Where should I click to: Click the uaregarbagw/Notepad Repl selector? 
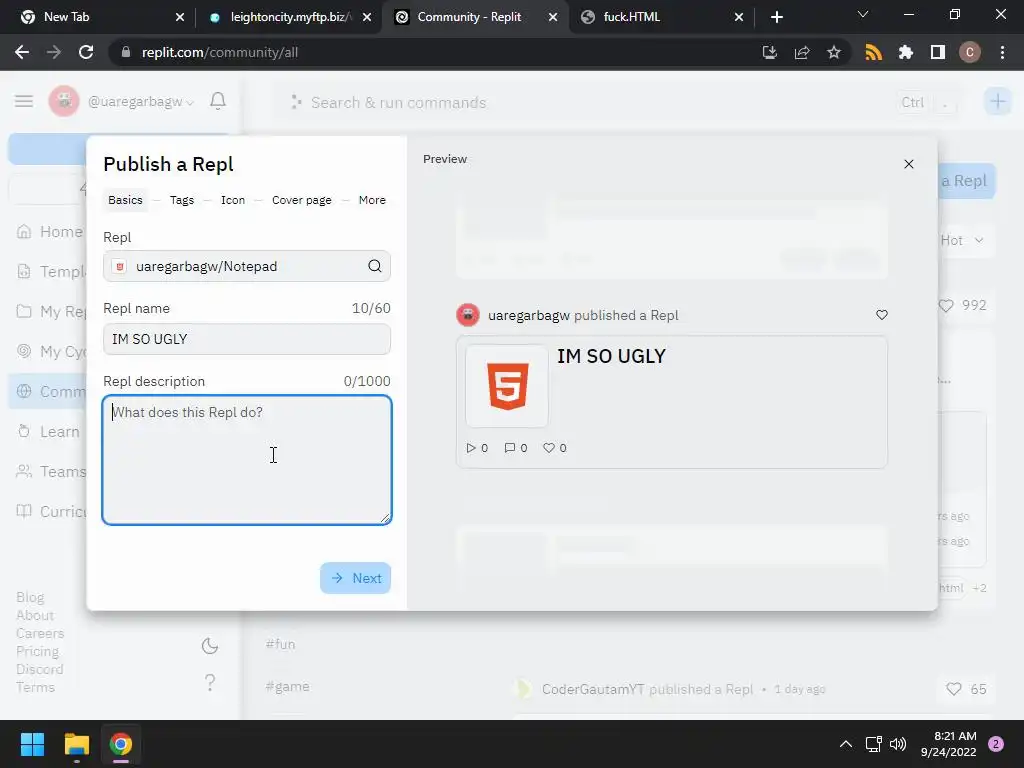click(x=247, y=266)
